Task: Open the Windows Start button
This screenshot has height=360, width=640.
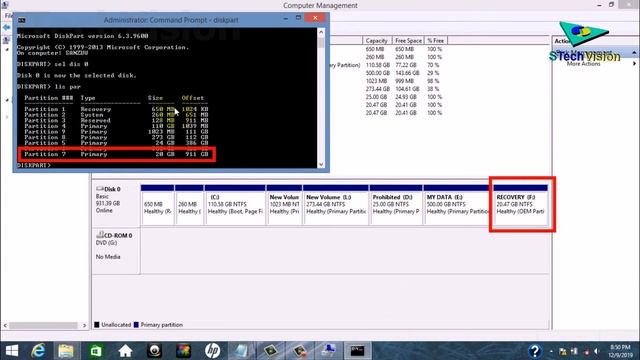Action: tap(12, 351)
